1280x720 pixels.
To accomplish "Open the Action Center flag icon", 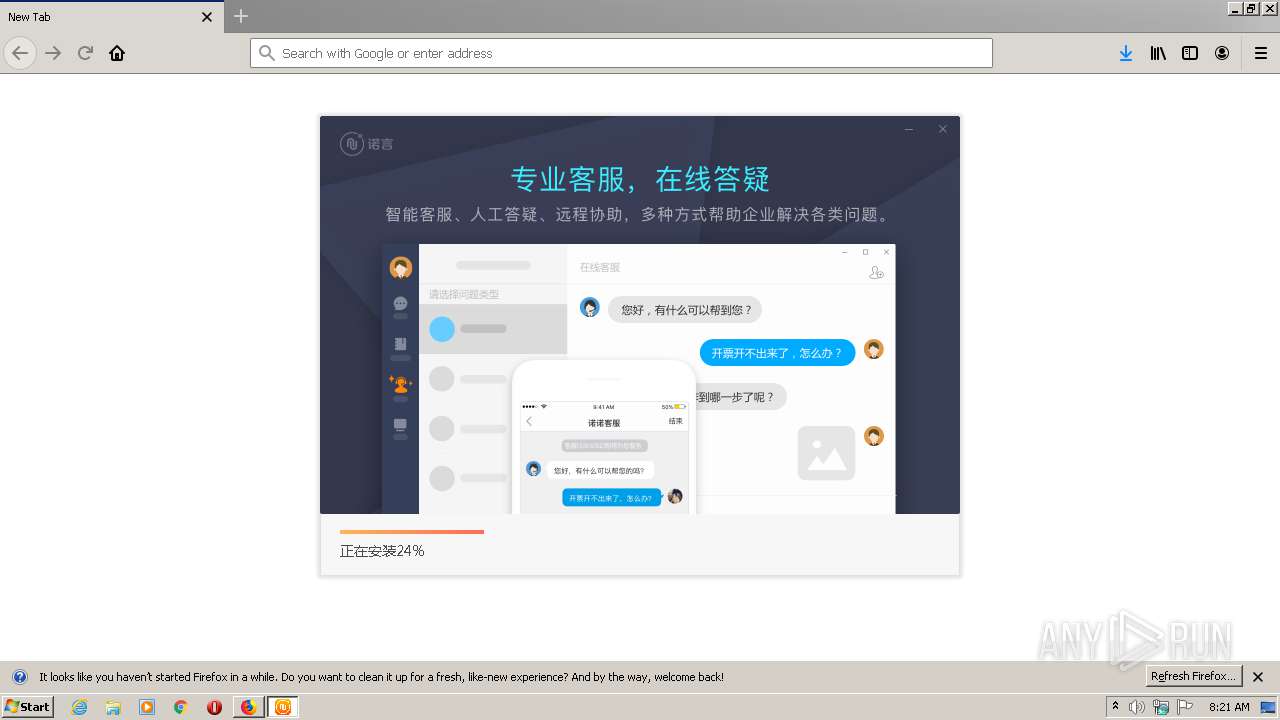I will point(1185,707).
